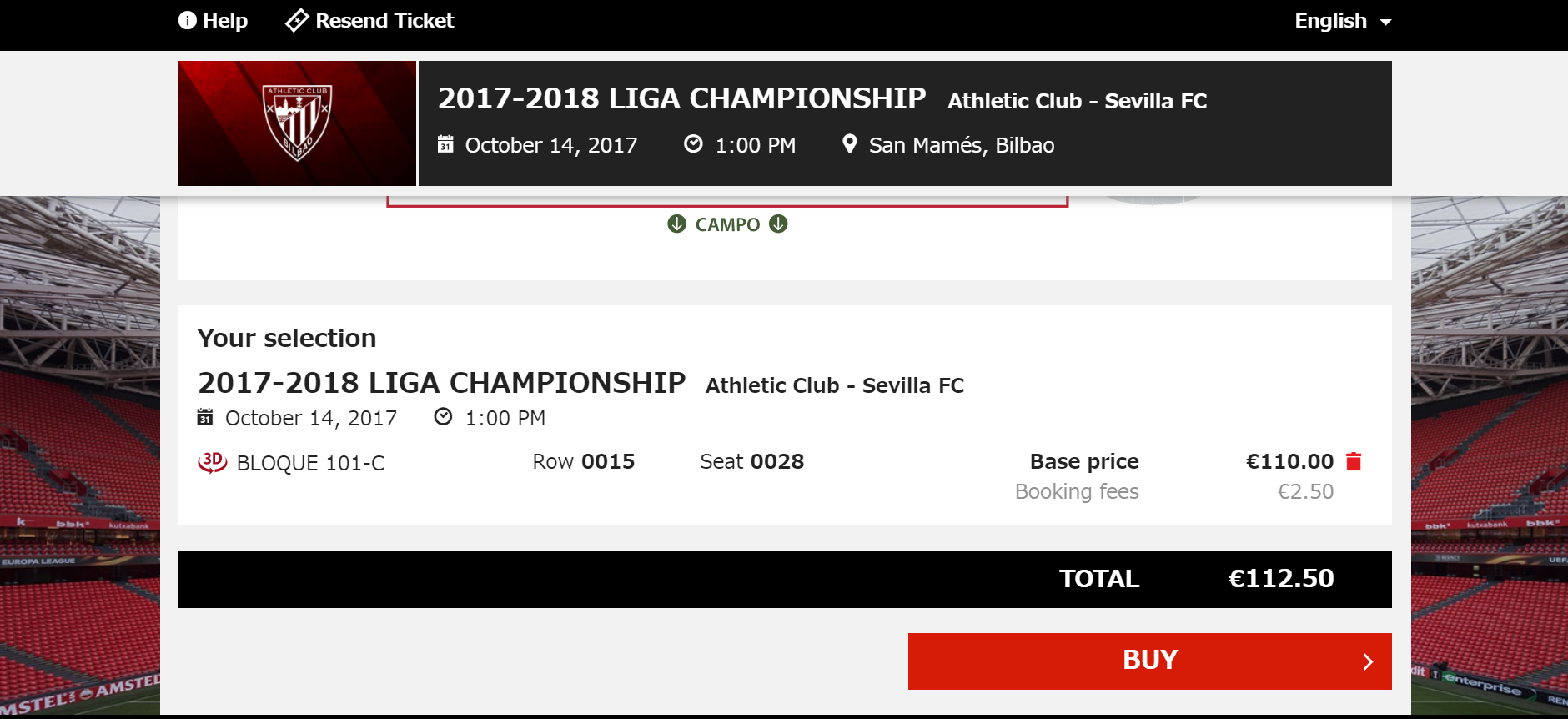Open 3D view for Bloque 101-C
This screenshot has height=719, width=1568.
point(212,462)
